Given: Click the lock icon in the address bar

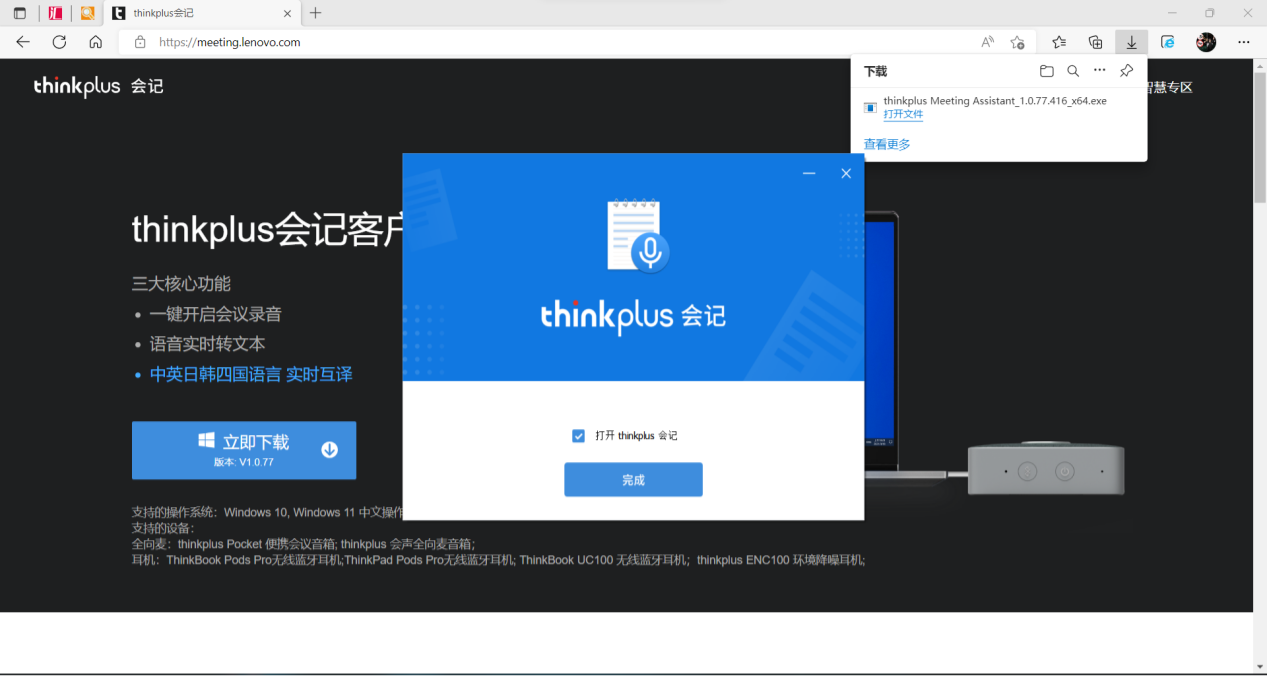Looking at the screenshot, I should [140, 42].
